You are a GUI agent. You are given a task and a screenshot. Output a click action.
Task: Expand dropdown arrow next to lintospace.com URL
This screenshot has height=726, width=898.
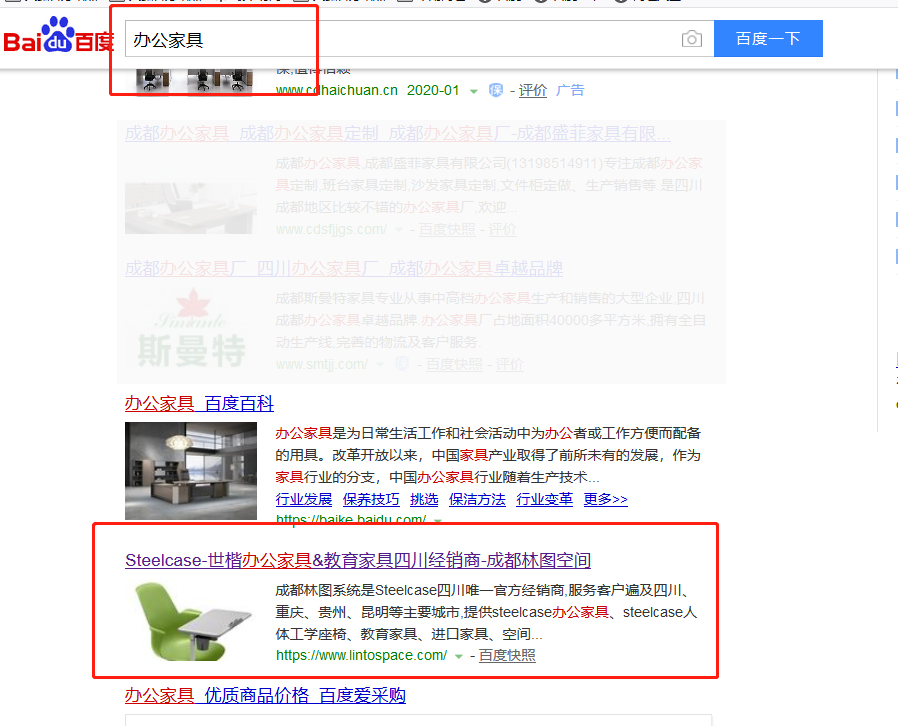click(459, 656)
